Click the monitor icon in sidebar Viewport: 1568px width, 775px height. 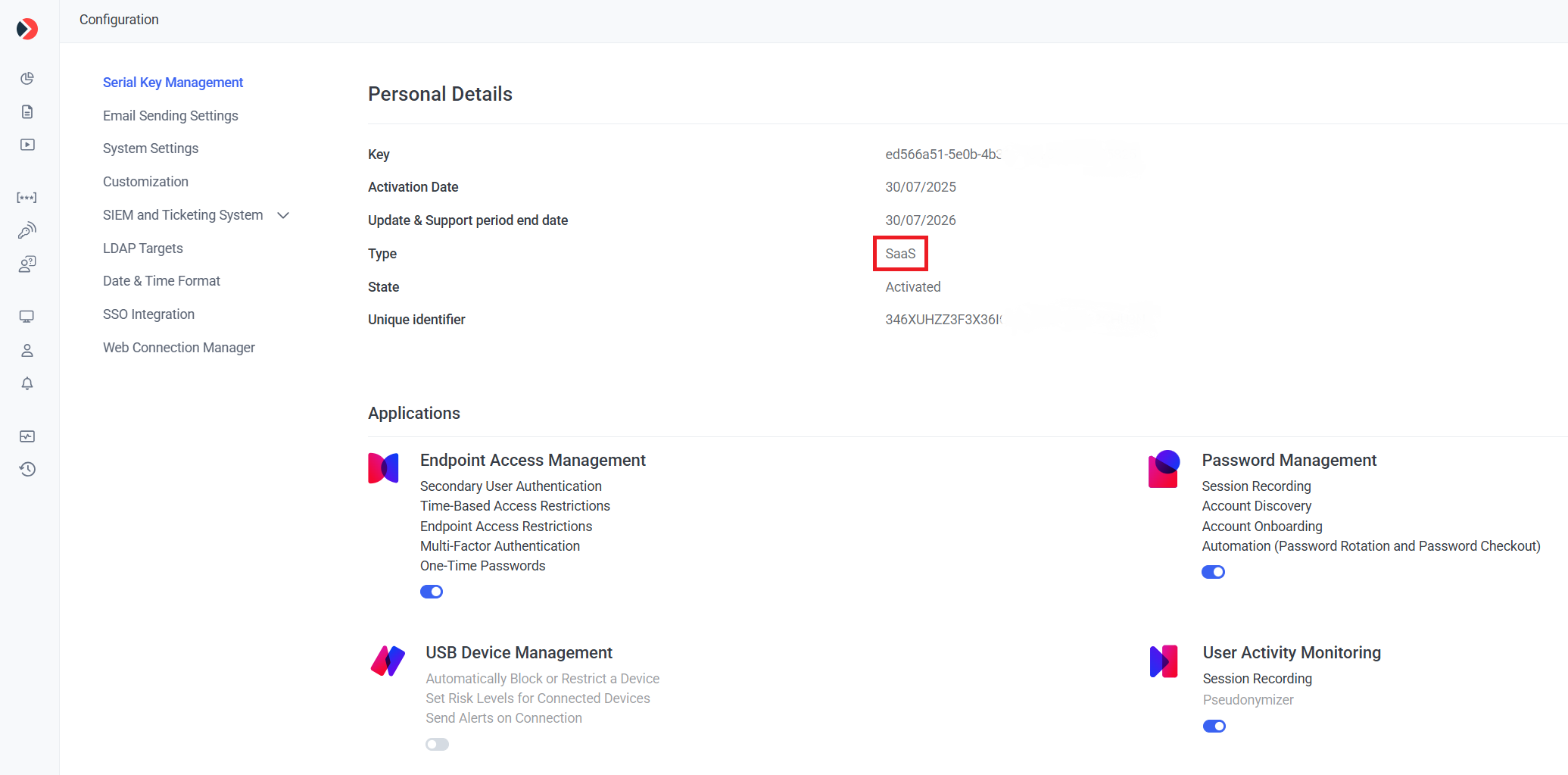[27, 317]
